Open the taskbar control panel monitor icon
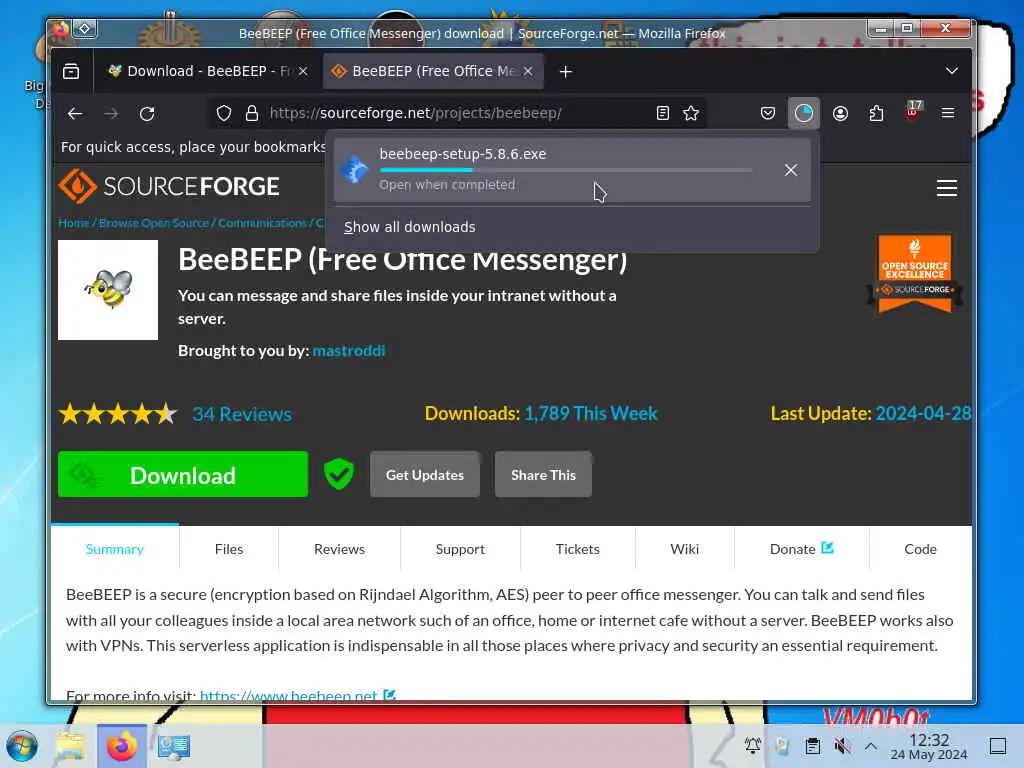The height and width of the screenshot is (768, 1024). tap(174, 746)
